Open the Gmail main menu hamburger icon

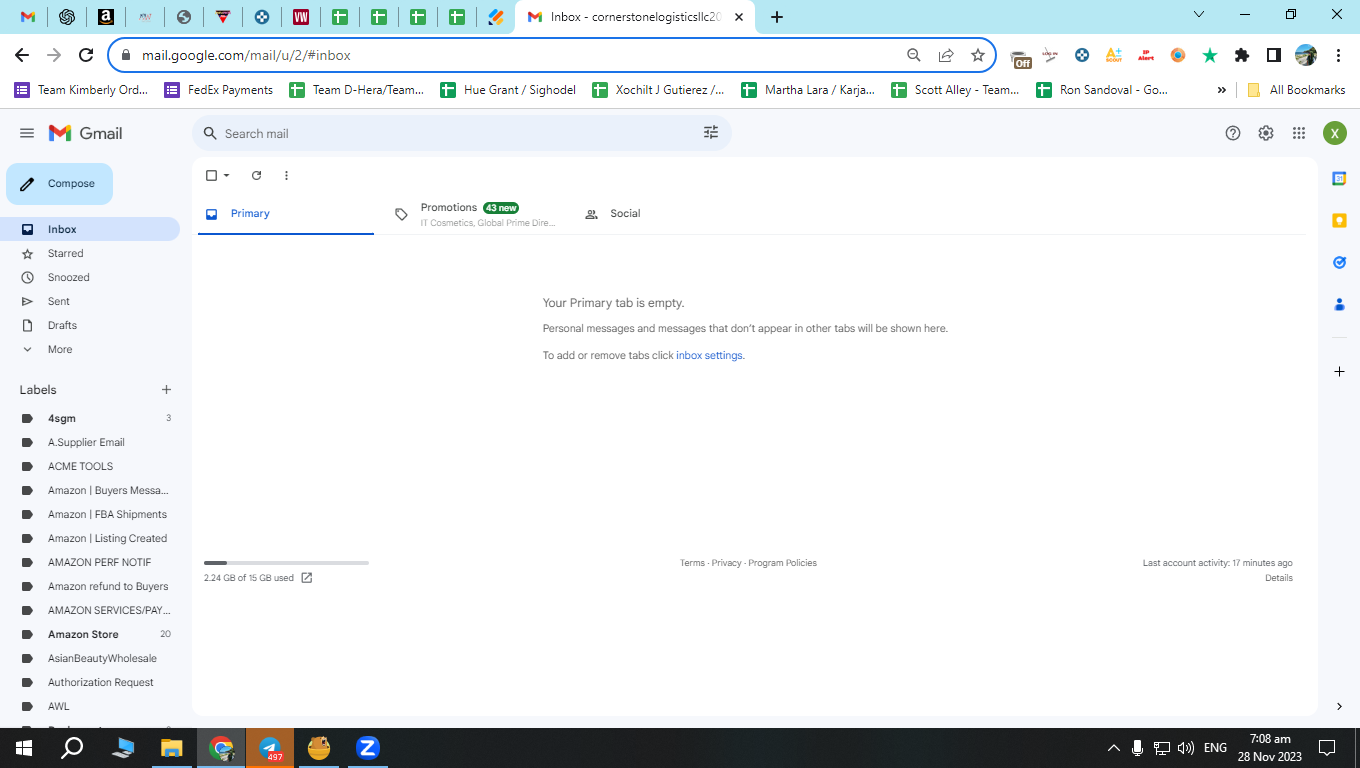[27, 133]
